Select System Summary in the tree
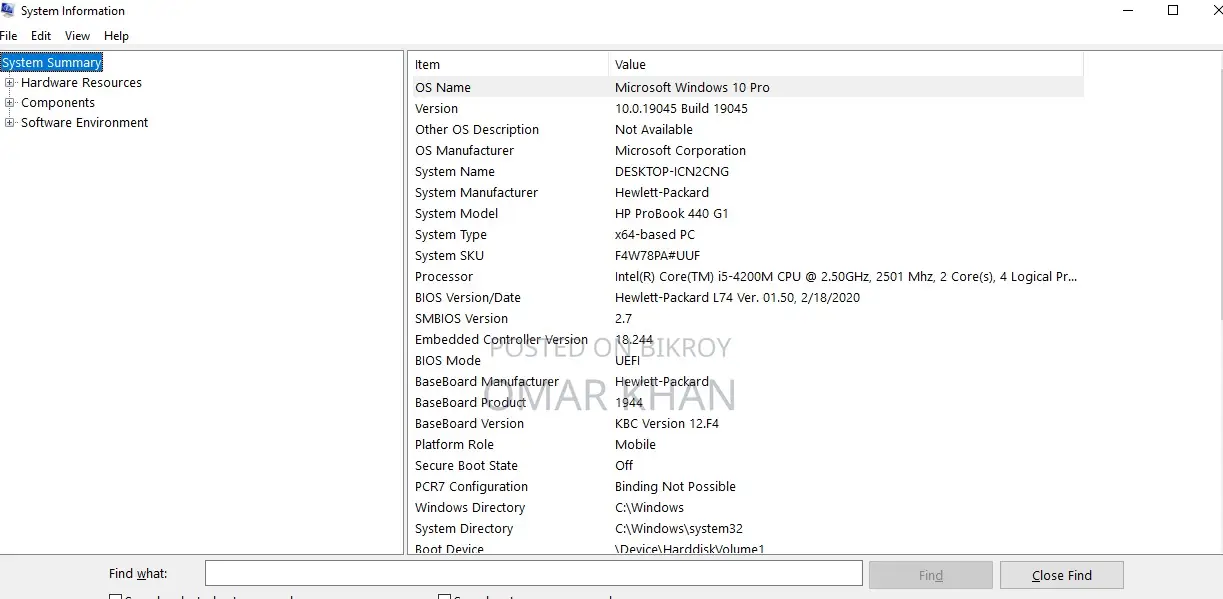 (x=52, y=63)
